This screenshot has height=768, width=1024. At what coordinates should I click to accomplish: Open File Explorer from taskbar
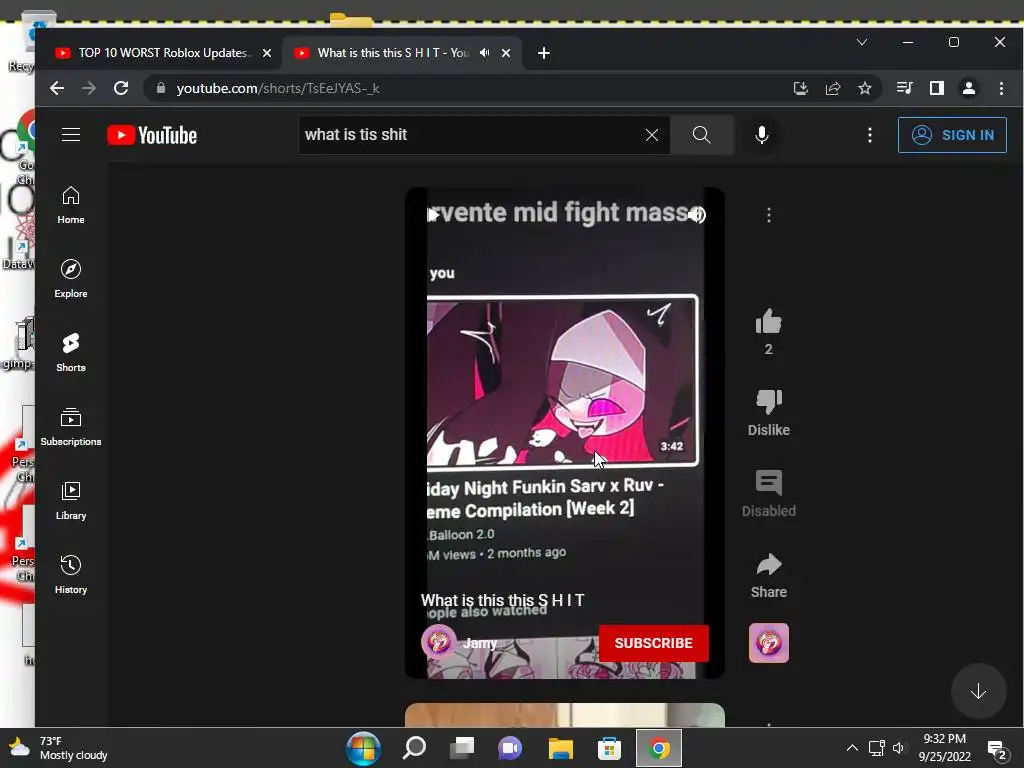coord(560,748)
